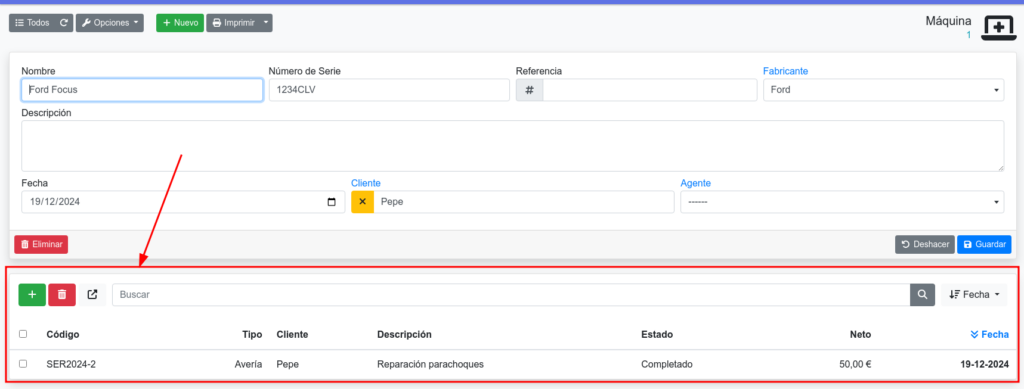Click the Completado status cell
The width and height of the screenshot is (1024, 389).
pos(667,364)
